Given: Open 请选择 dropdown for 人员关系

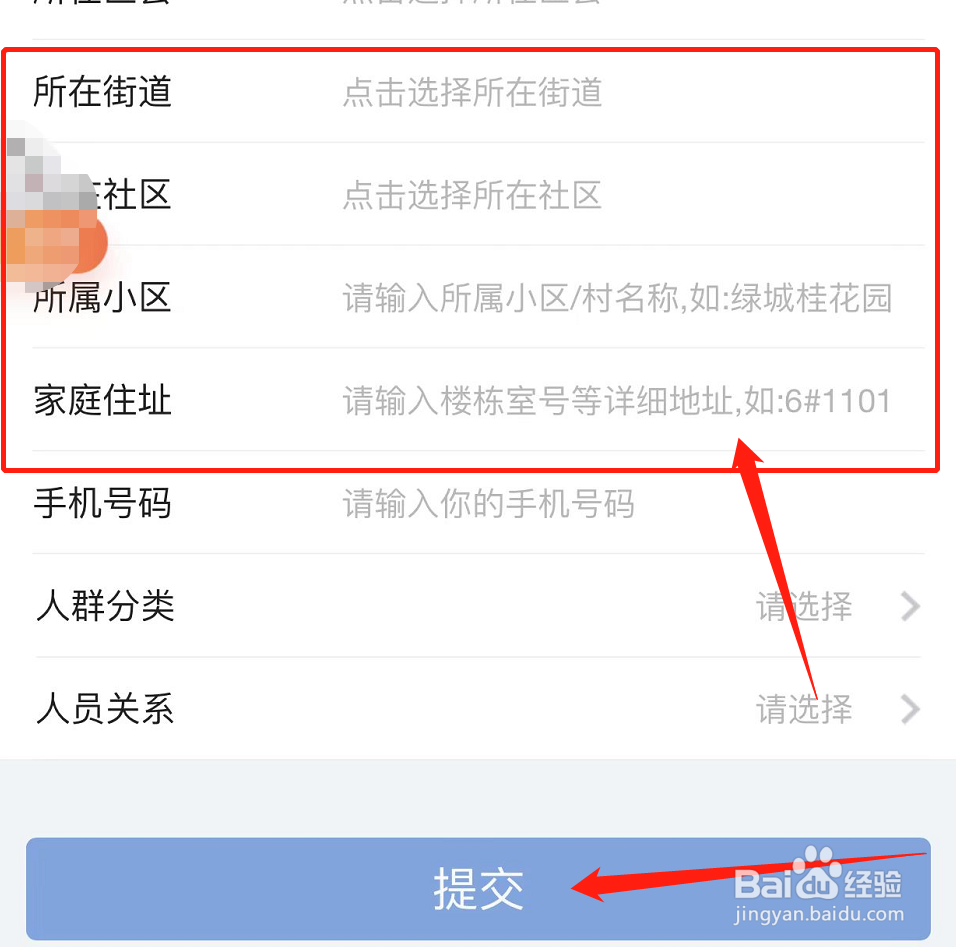Looking at the screenshot, I should 804,709.
